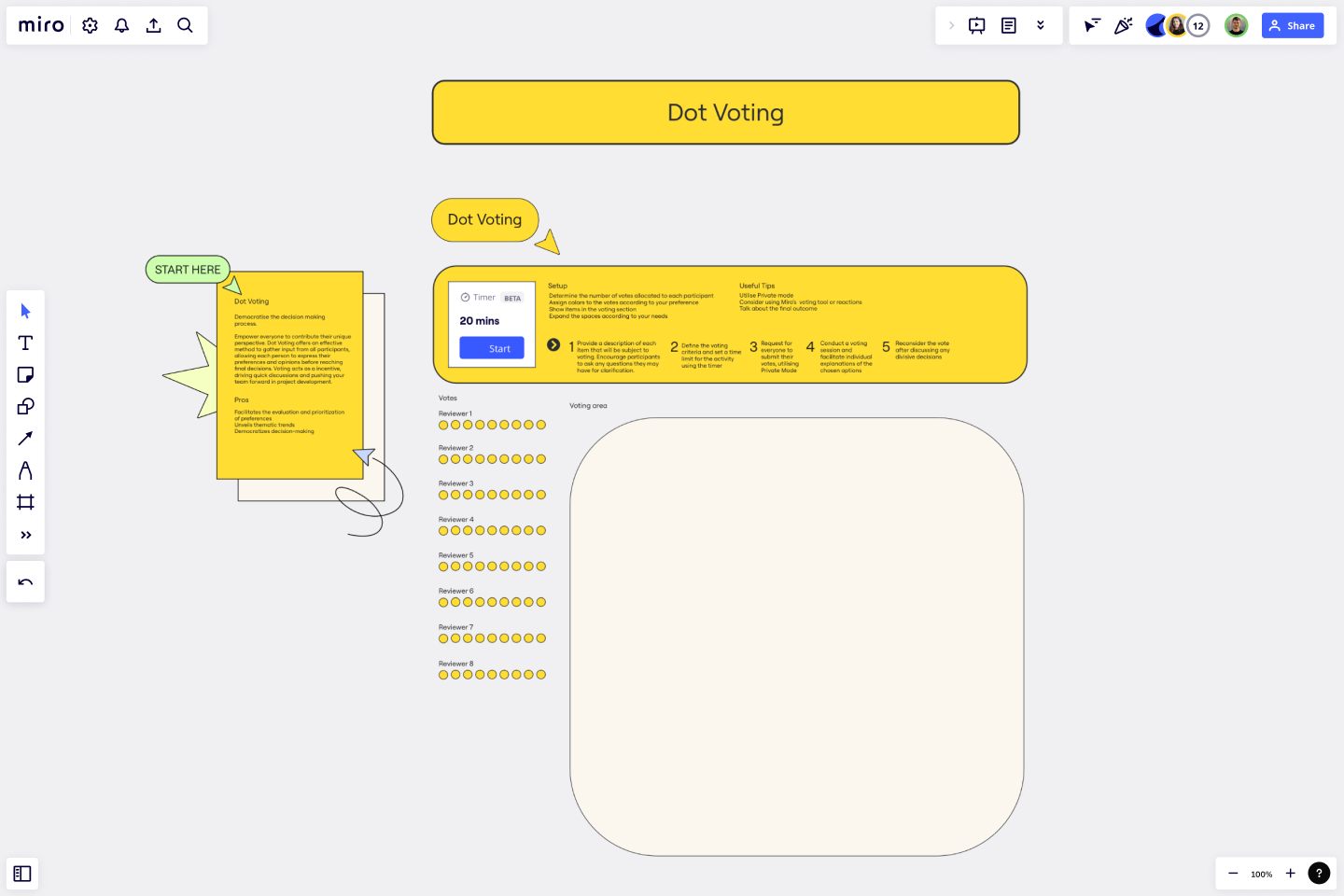Select the frames tool
Screen dimensions: 1344x896
point(25,502)
